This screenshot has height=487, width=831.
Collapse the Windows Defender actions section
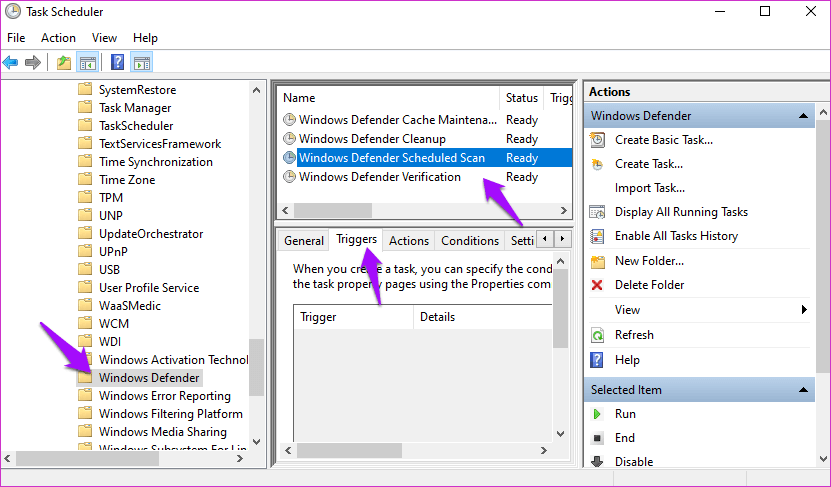[x=803, y=116]
